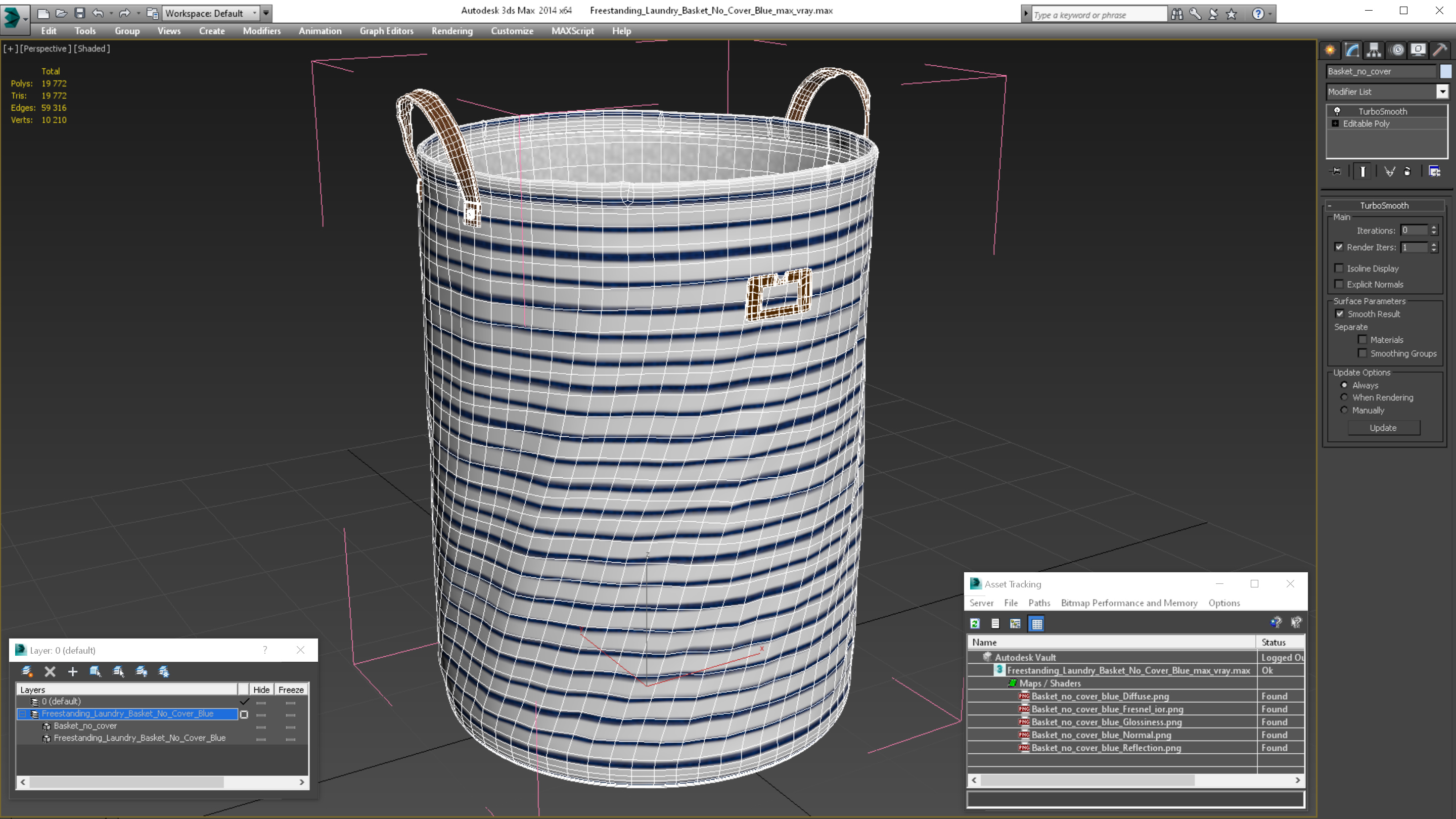Open the Rendering menu
This screenshot has height=819, width=1456.
[x=452, y=31]
